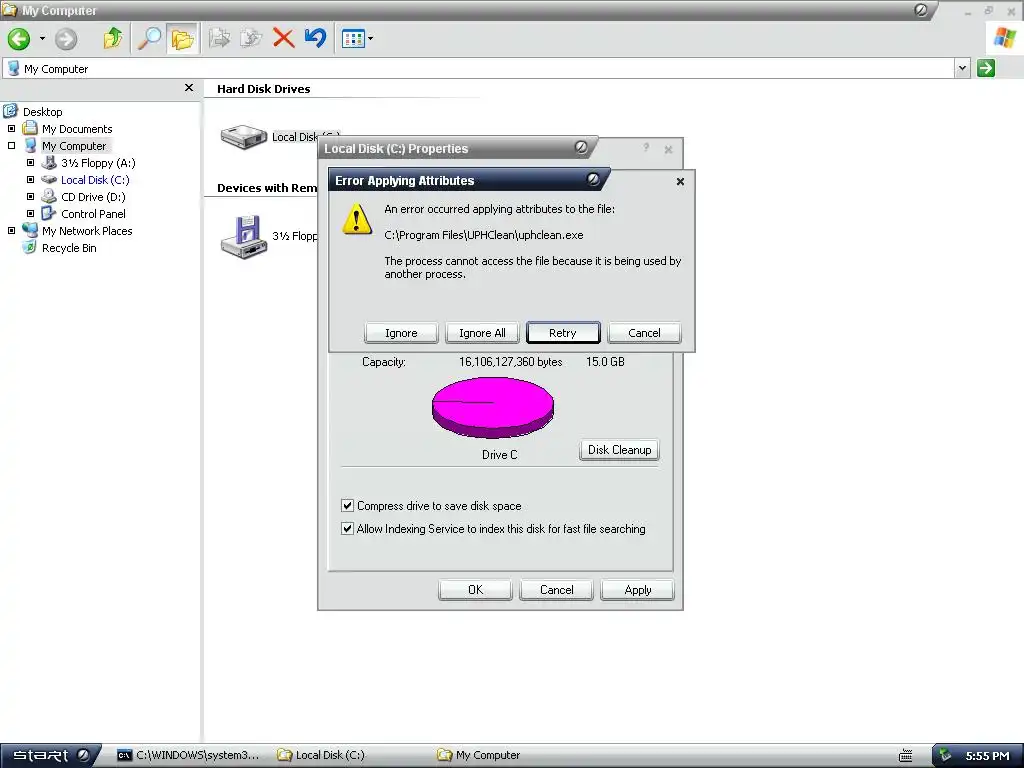Toggle Compress drive to save disk space
This screenshot has width=1024, height=768.
click(347, 505)
